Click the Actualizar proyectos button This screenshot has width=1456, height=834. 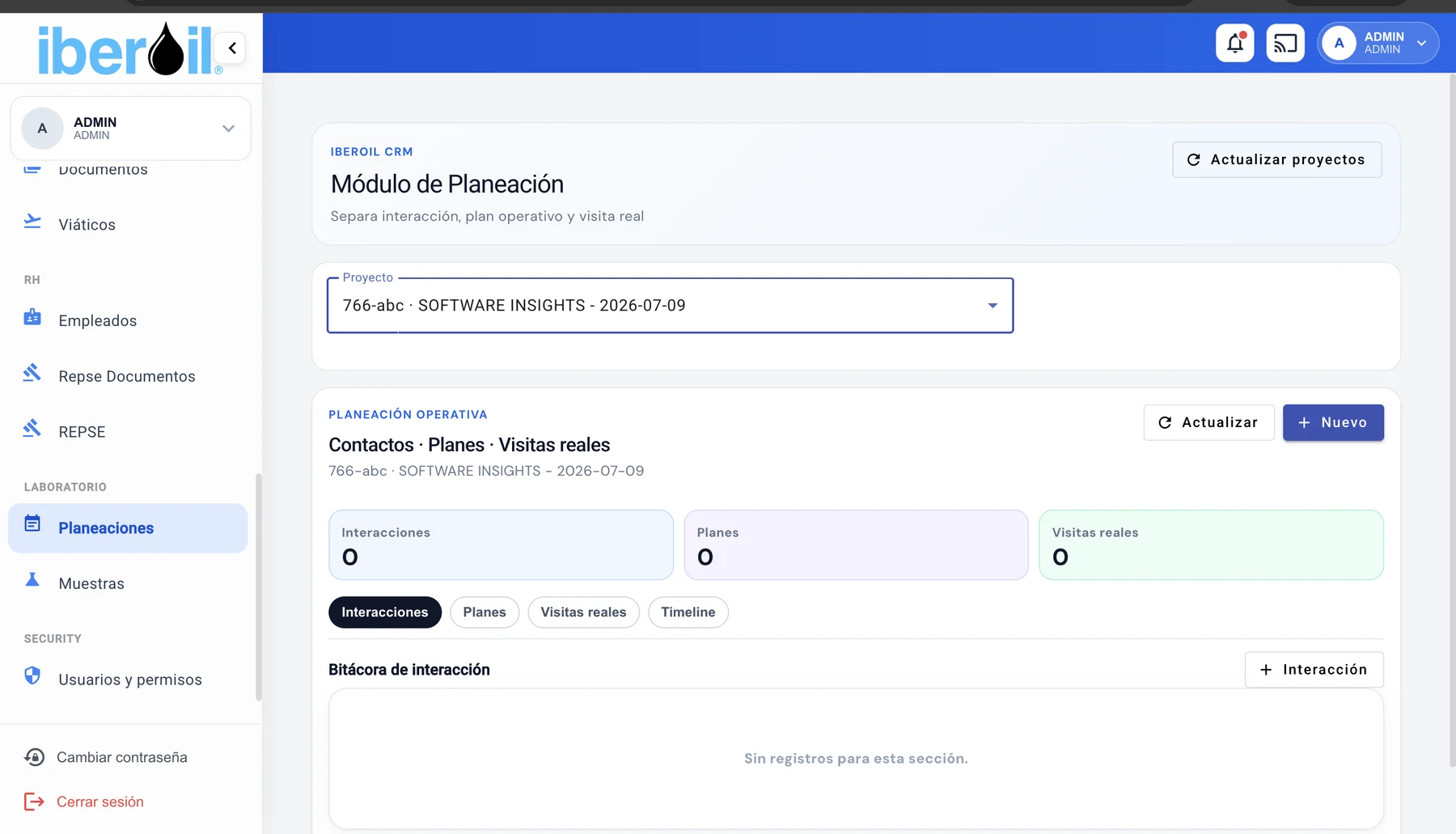(x=1276, y=159)
